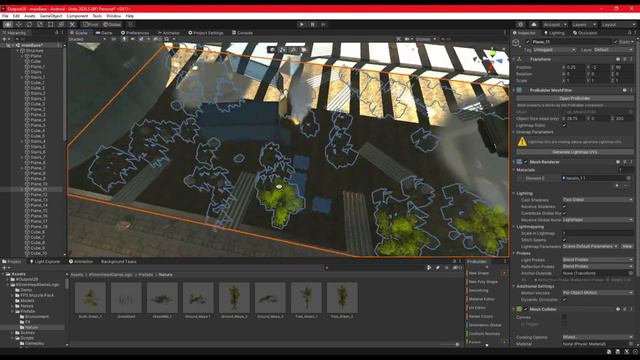The width and height of the screenshot is (640, 360).
Task: Open the Layer Default dropdown
Action: 613,50
